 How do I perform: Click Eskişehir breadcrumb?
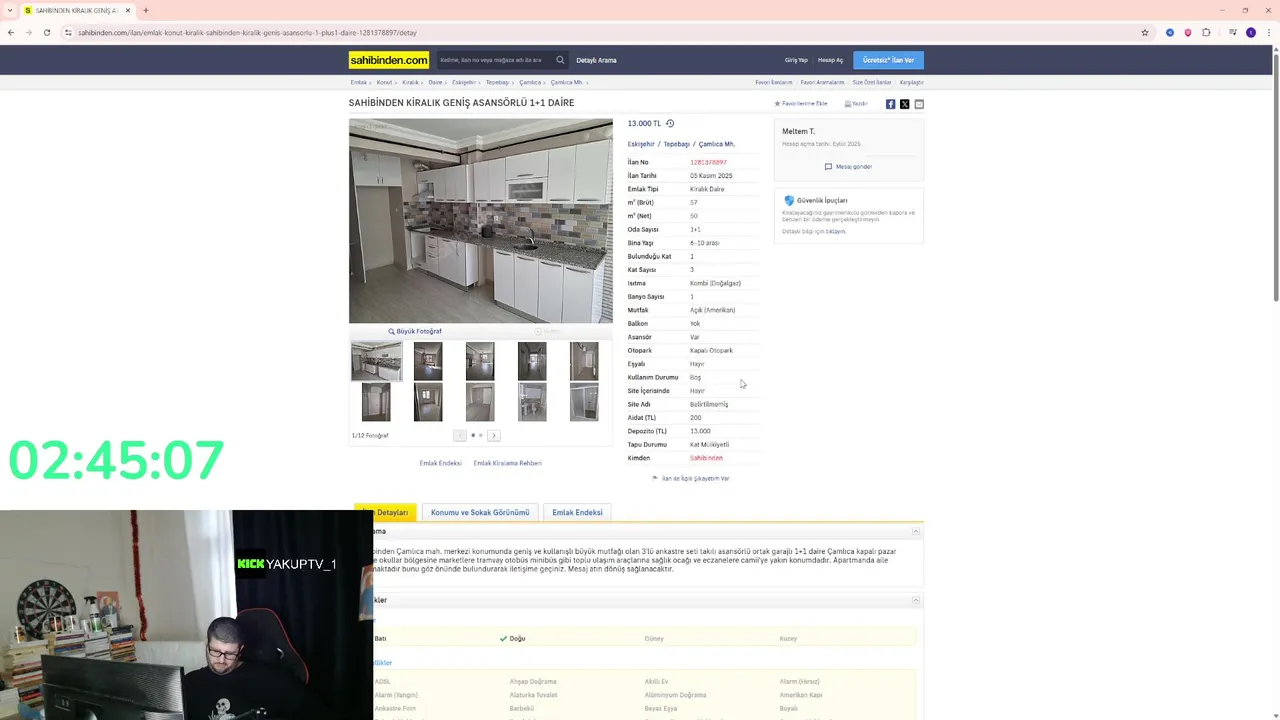pos(464,82)
